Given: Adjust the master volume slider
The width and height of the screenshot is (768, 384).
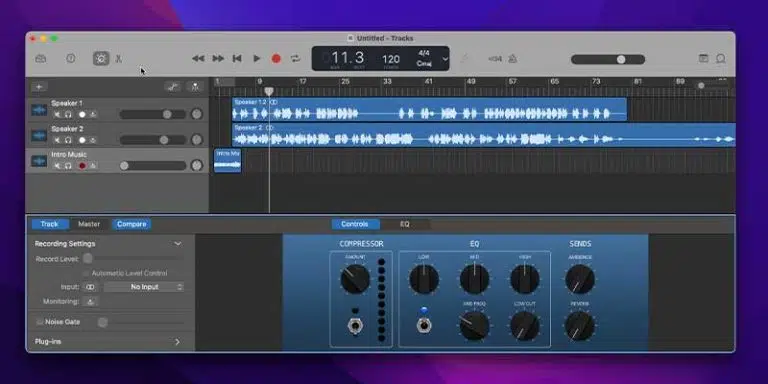Looking at the screenshot, I should pyautogui.click(x=608, y=59).
